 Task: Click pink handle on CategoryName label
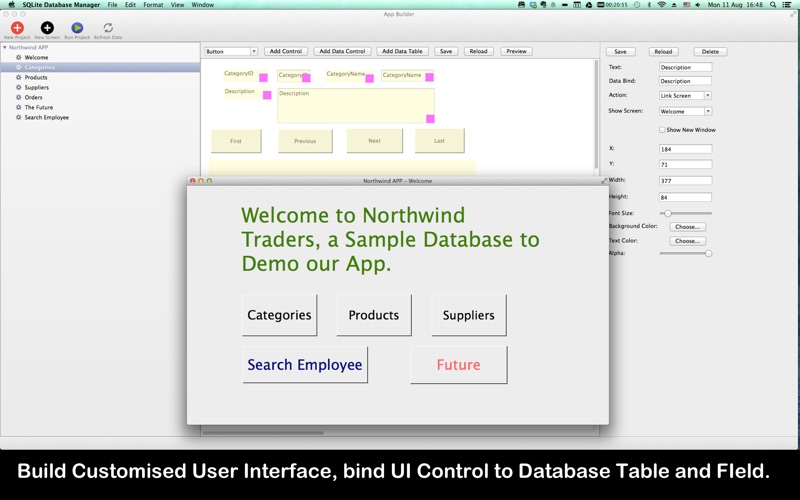point(369,78)
